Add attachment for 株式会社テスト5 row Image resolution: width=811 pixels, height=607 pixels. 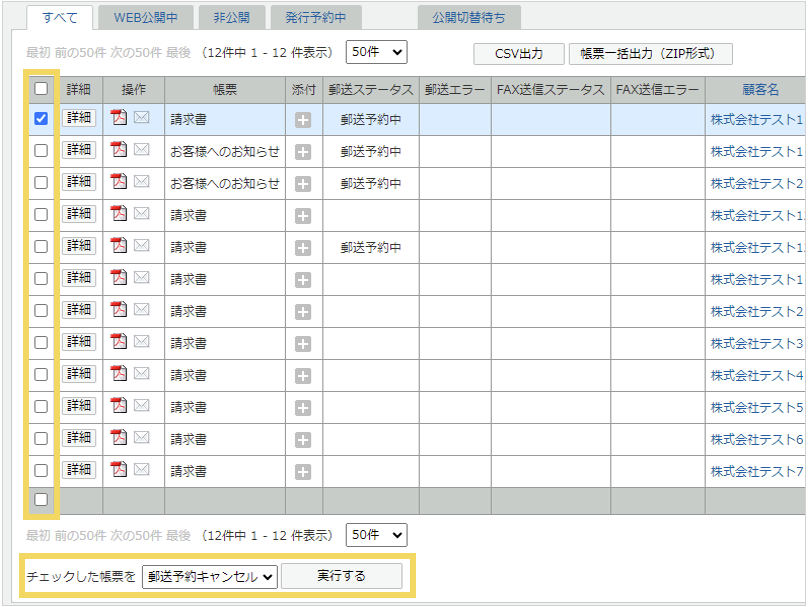[x=303, y=408]
